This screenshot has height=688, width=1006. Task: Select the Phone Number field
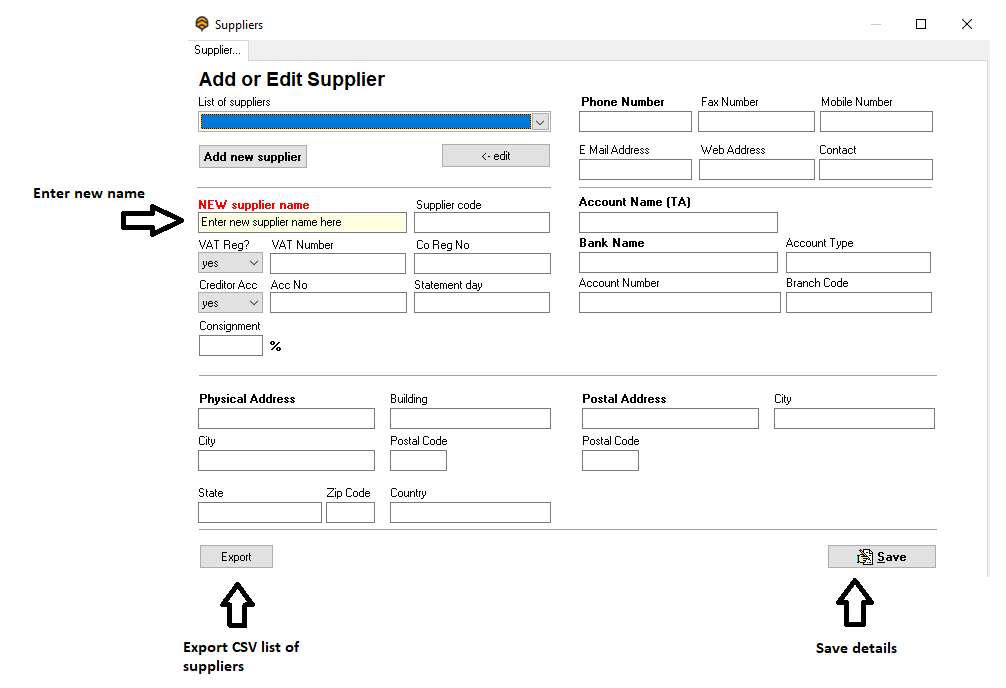(635, 122)
